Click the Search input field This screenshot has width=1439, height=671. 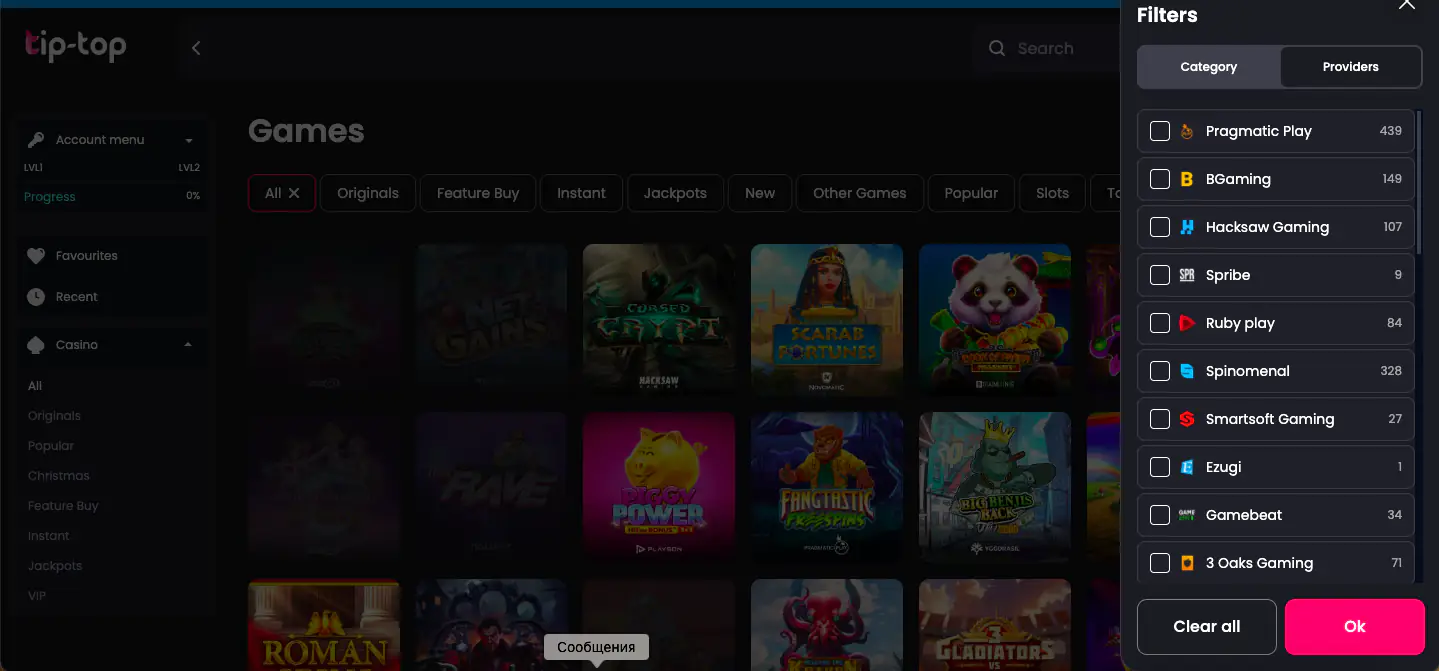click(x=1045, y=48)
